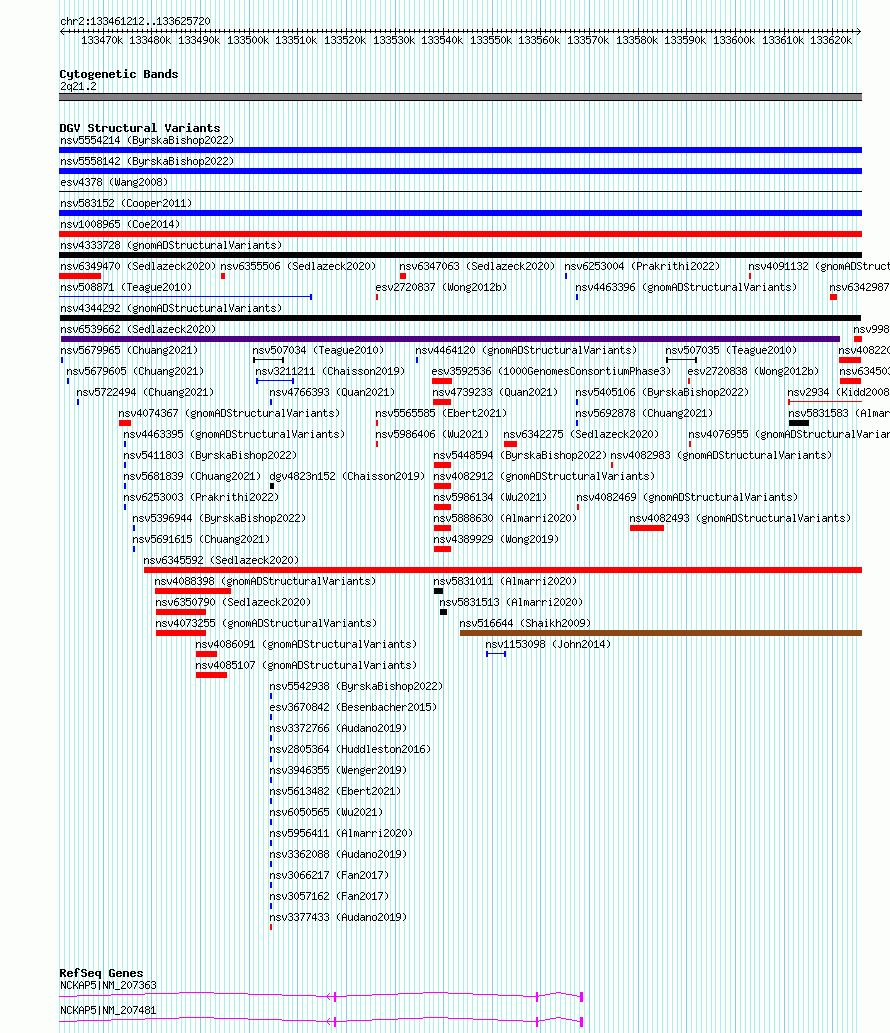The width and height of the screenshot is (890, 1033).
Task: Open nsv5679965 (Chuang2021) variant
Action: point(129,350)
